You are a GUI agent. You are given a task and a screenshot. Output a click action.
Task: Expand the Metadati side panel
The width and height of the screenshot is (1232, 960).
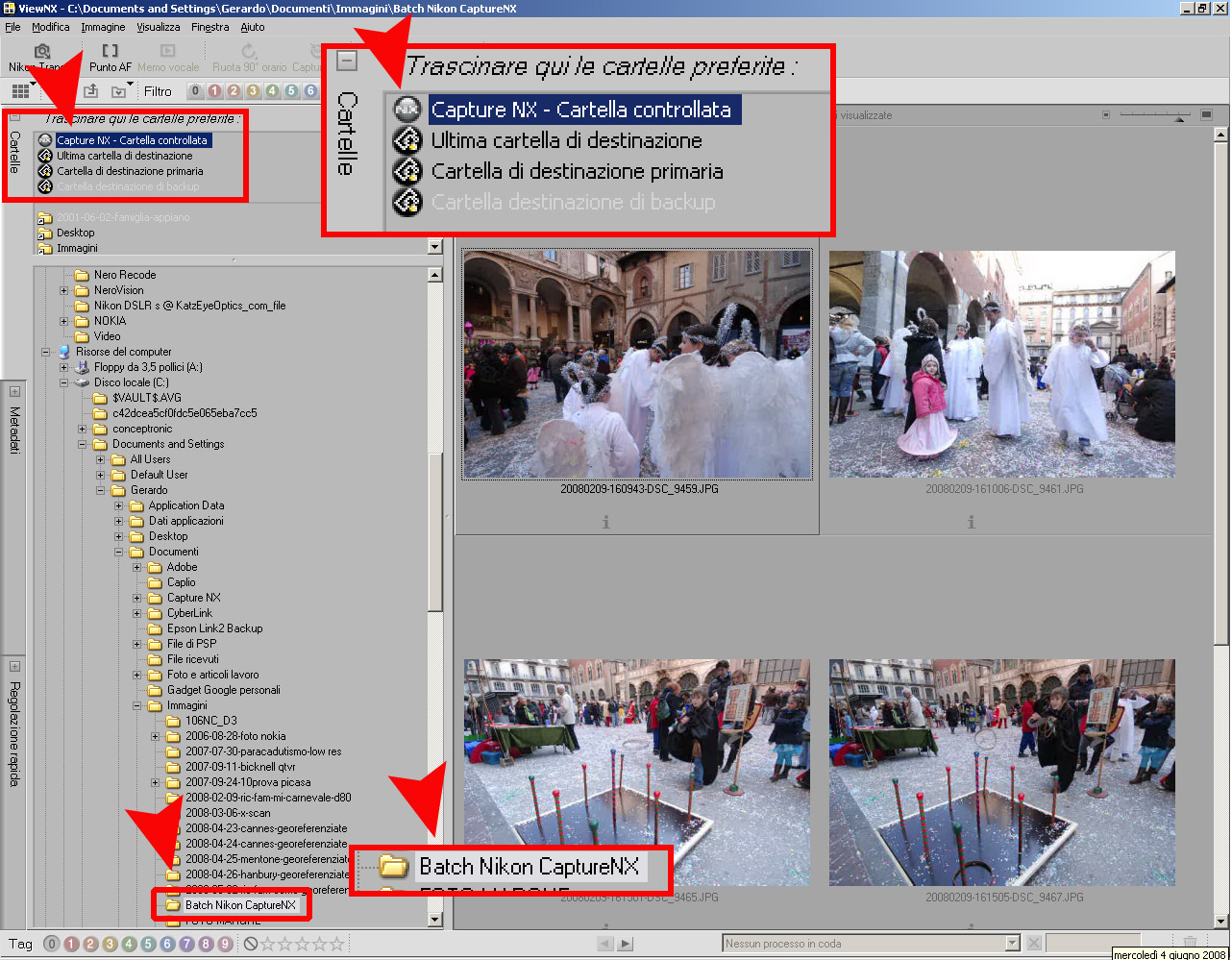coord(14,391)
